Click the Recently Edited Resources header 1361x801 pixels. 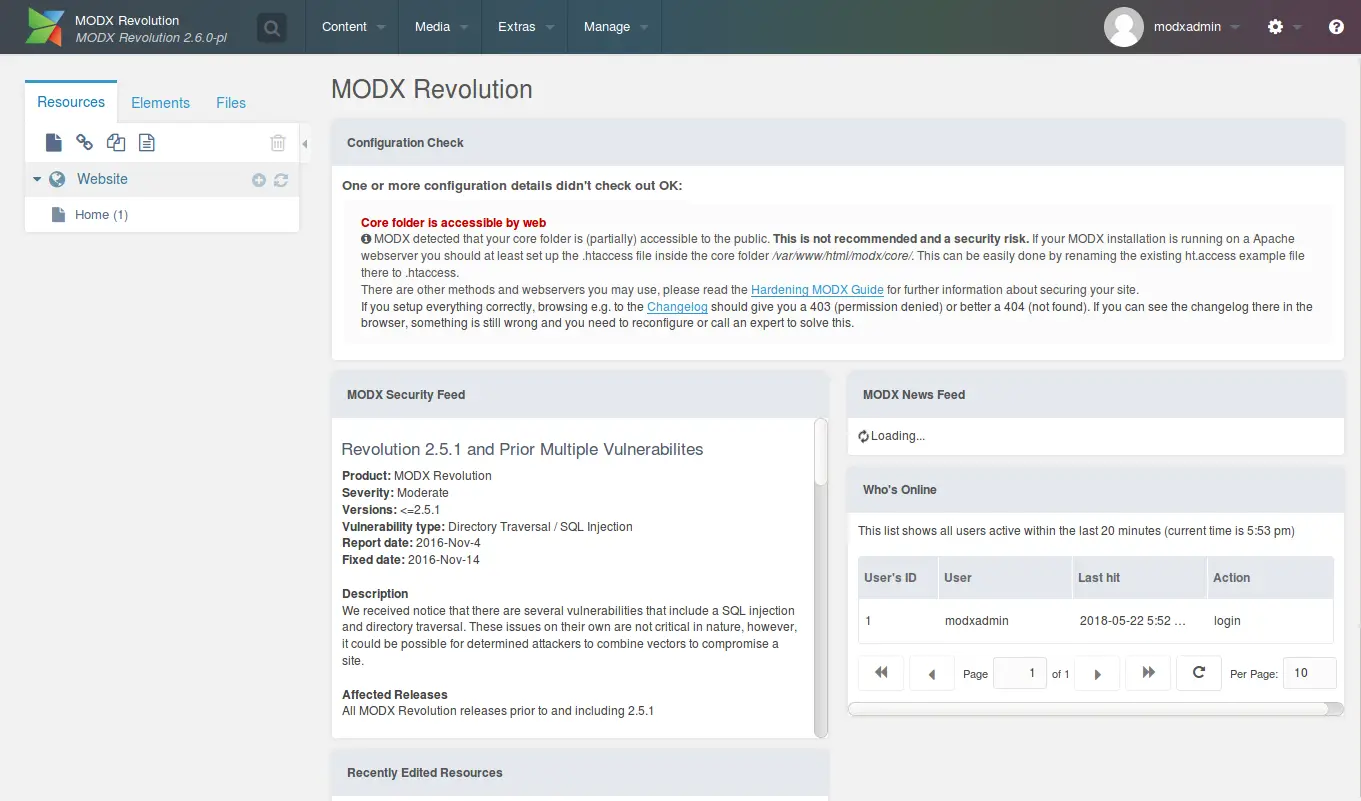pos(580,773)
